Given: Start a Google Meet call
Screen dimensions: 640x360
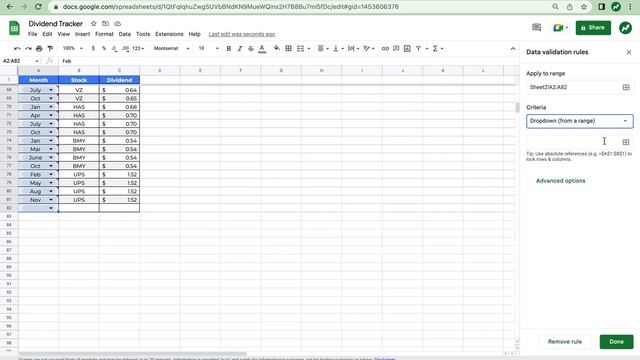Looking at the screenshot, I should pos(558,27).
